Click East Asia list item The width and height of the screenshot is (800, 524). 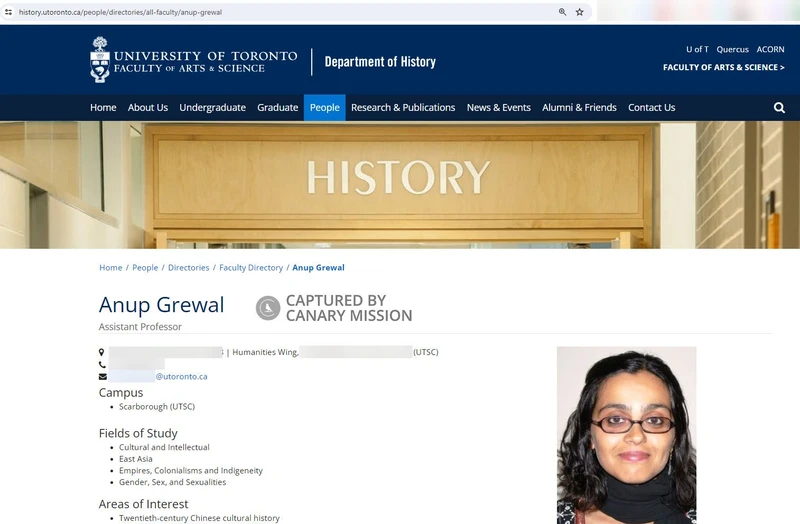136,459
